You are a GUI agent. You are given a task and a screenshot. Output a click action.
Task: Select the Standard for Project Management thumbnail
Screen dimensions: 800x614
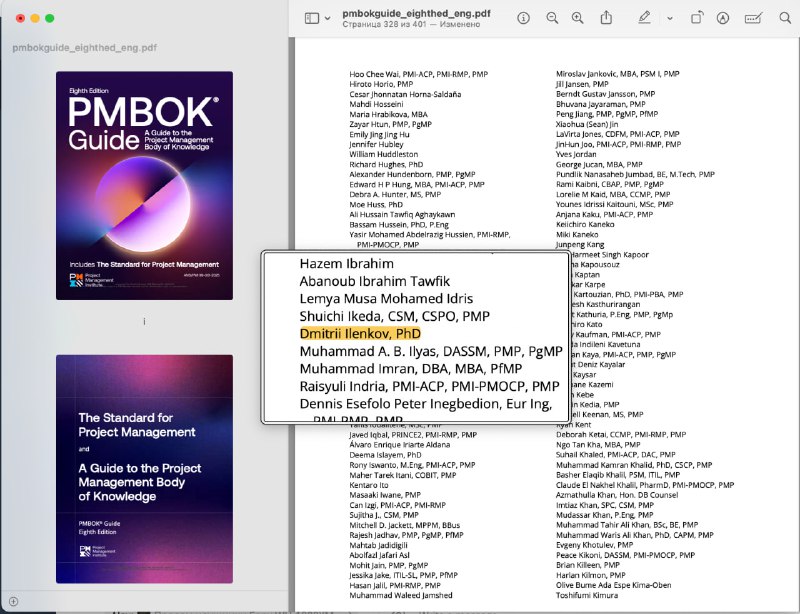pyautogui.click(x=144, y=468)
